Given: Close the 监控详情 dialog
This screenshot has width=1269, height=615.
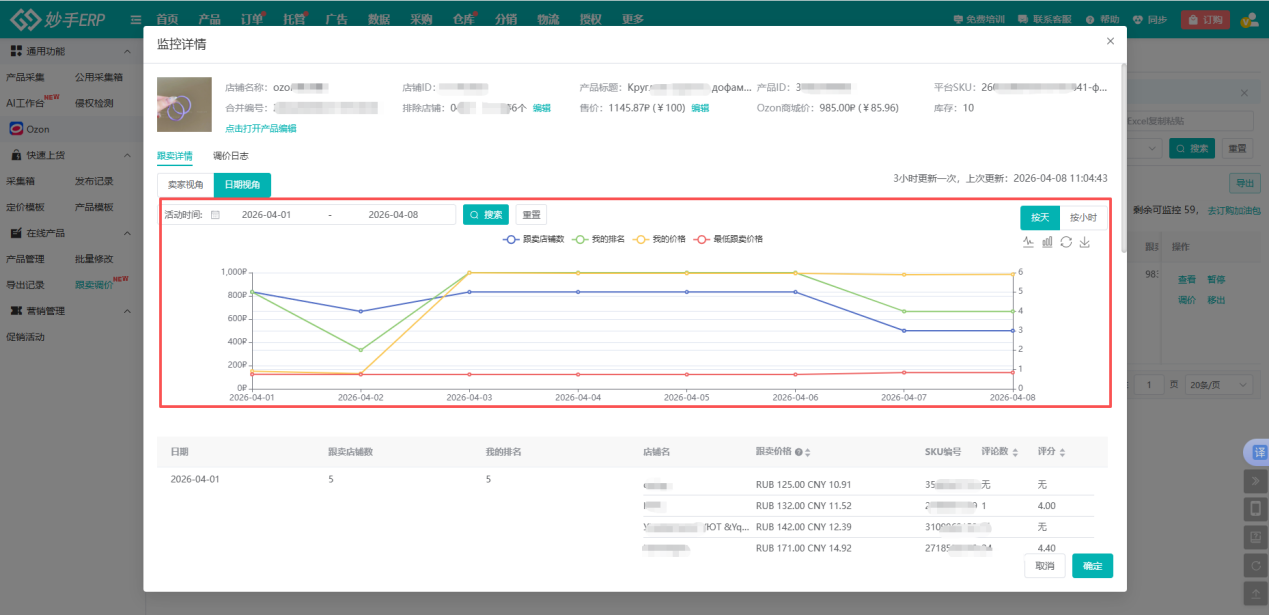Looking at the screenshot, I should pyautogui.click(x=1110, y=42).
